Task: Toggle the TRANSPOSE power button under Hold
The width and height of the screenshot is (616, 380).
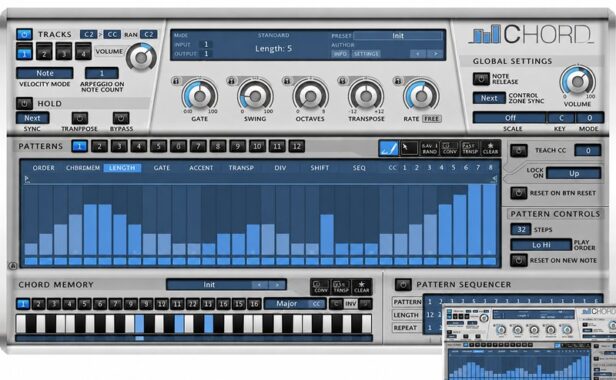Action: (x=80, y=118)
